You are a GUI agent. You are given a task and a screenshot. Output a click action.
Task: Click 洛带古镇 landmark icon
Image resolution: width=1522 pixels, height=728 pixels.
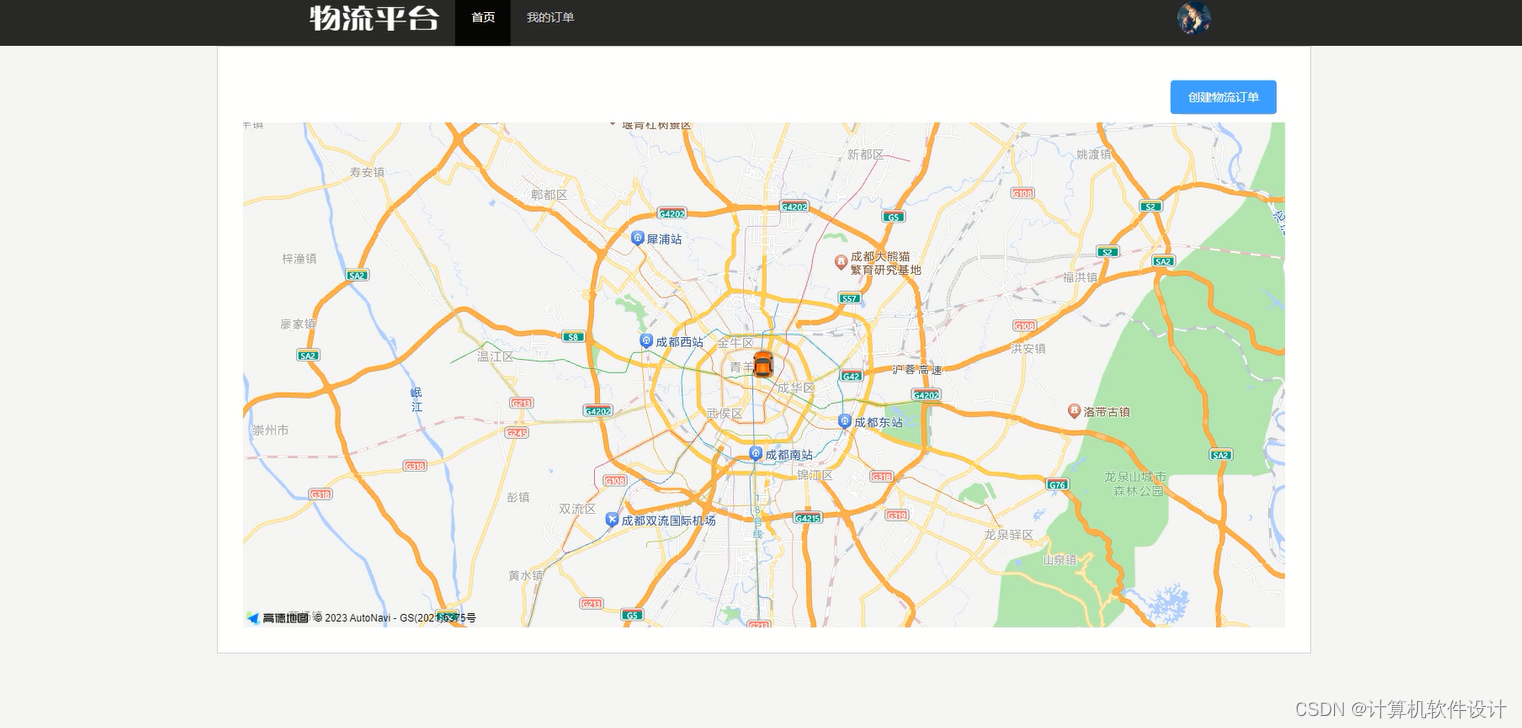click(x=1074, y=411)
